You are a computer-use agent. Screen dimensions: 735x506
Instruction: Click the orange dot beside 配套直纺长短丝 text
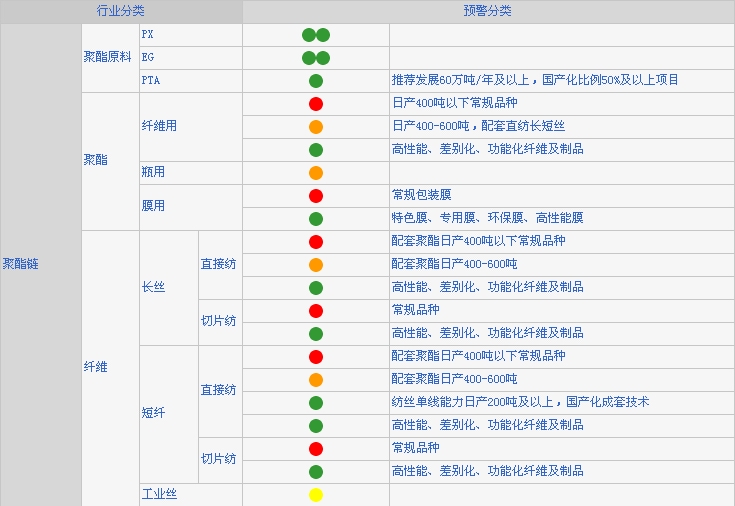click(316, 127)
